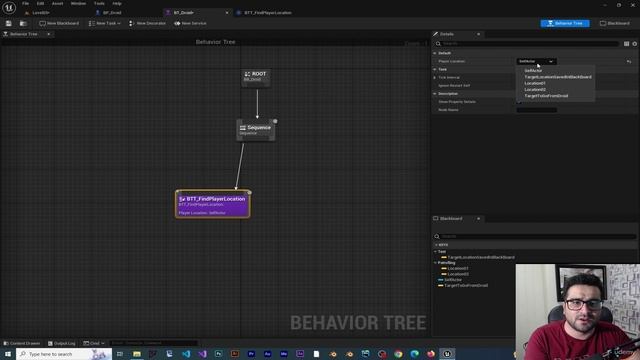Expand the Tick Interval property
The image size is (640, 360).
point(435,78)
